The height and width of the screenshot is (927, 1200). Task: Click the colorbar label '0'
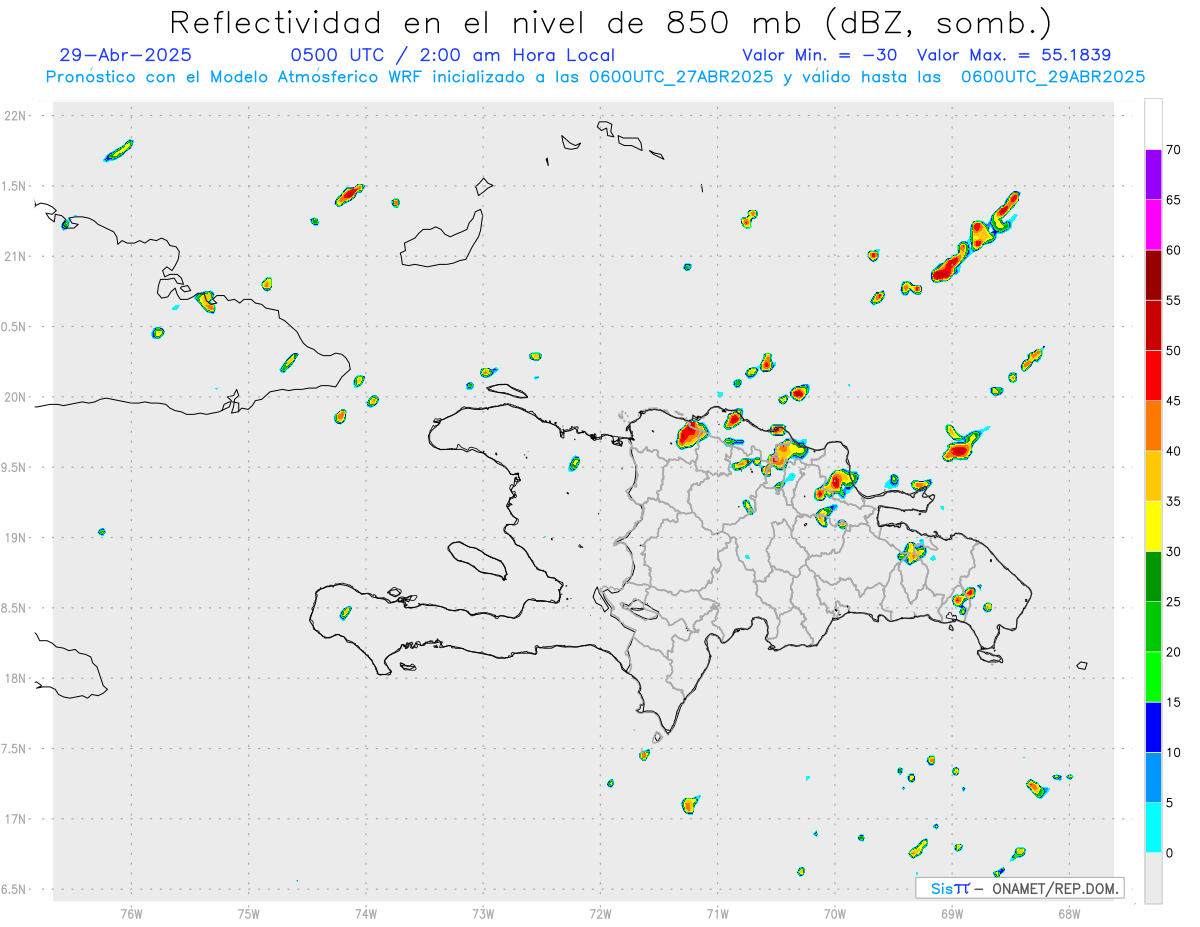[1169, 853]
